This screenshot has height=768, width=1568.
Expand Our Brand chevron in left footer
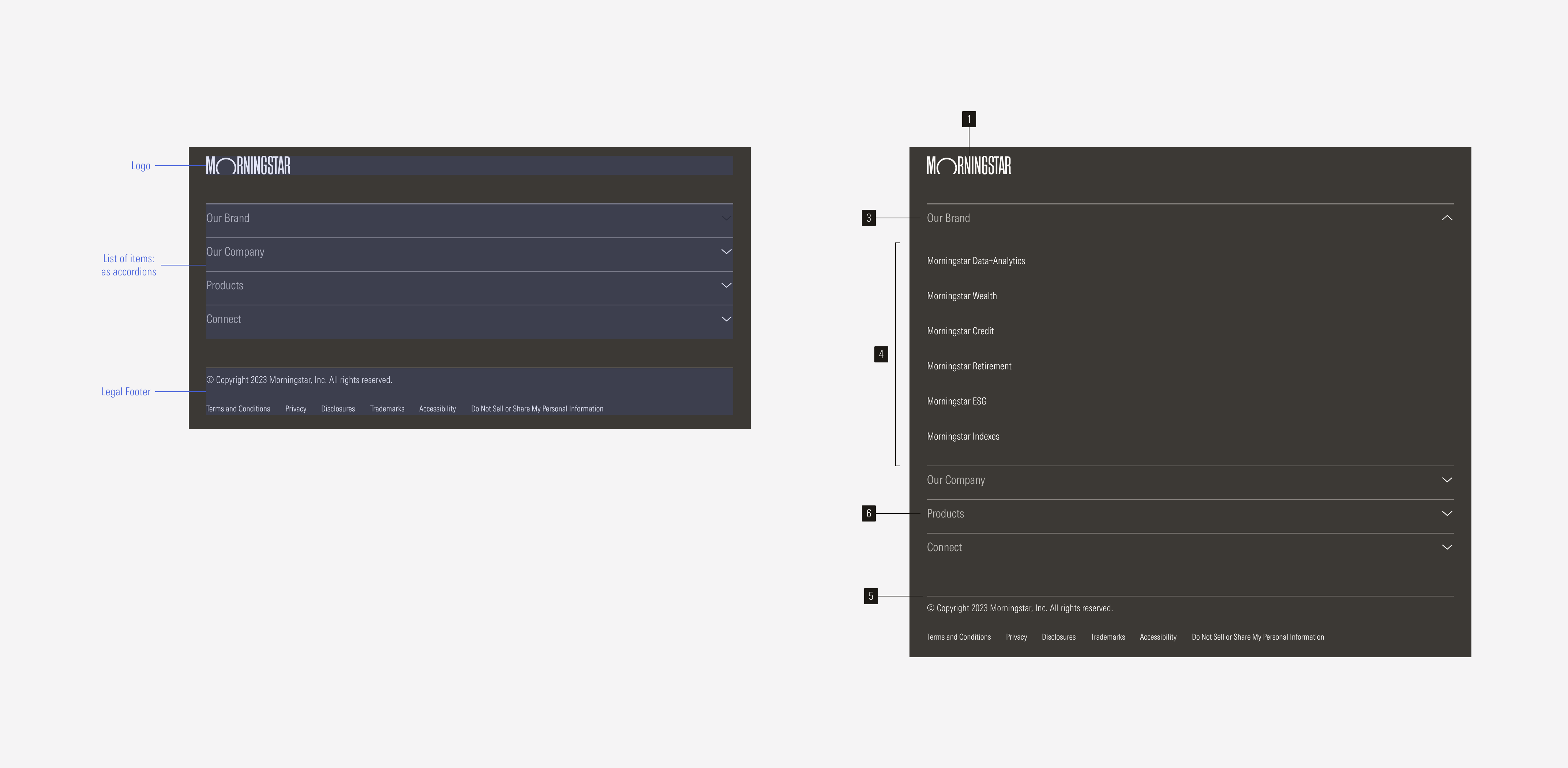pos(726,218)
